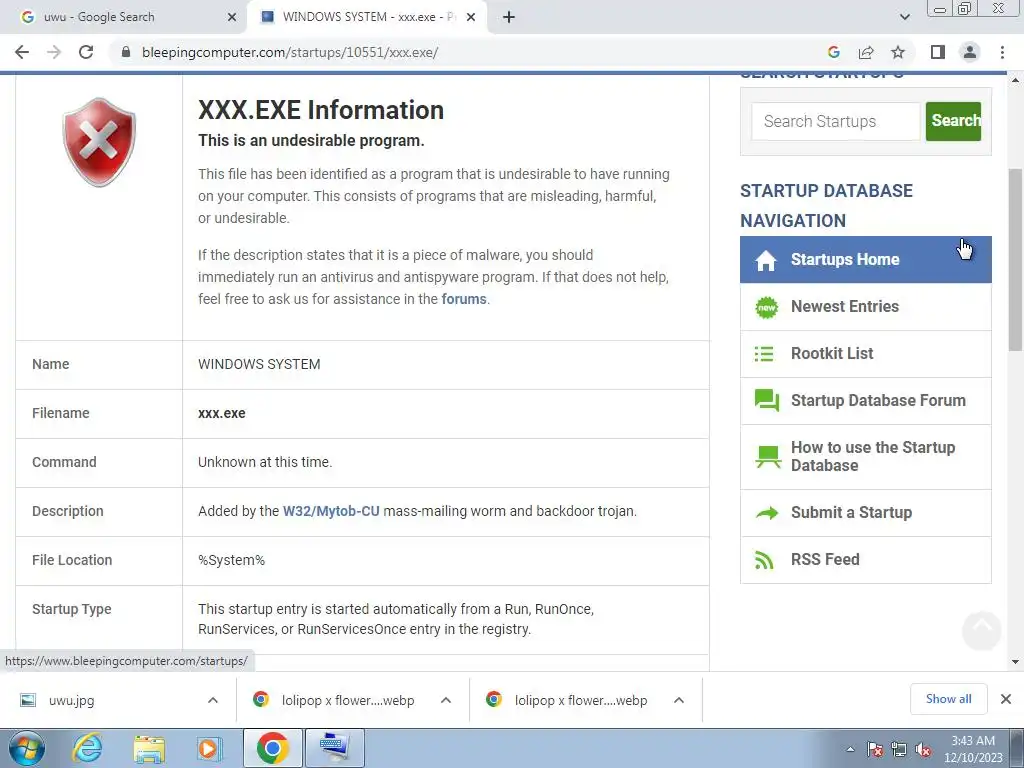
Task: Open the Chrome side panel icon
Action: coord(938,52)
